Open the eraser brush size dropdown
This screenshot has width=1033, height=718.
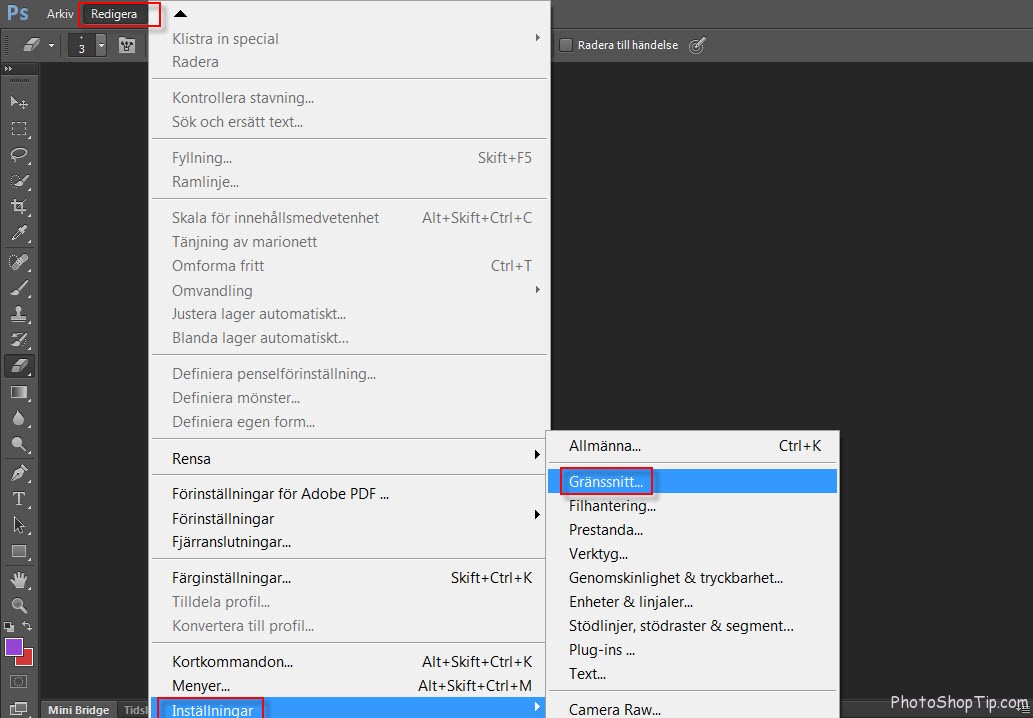[x=101, y=45]
